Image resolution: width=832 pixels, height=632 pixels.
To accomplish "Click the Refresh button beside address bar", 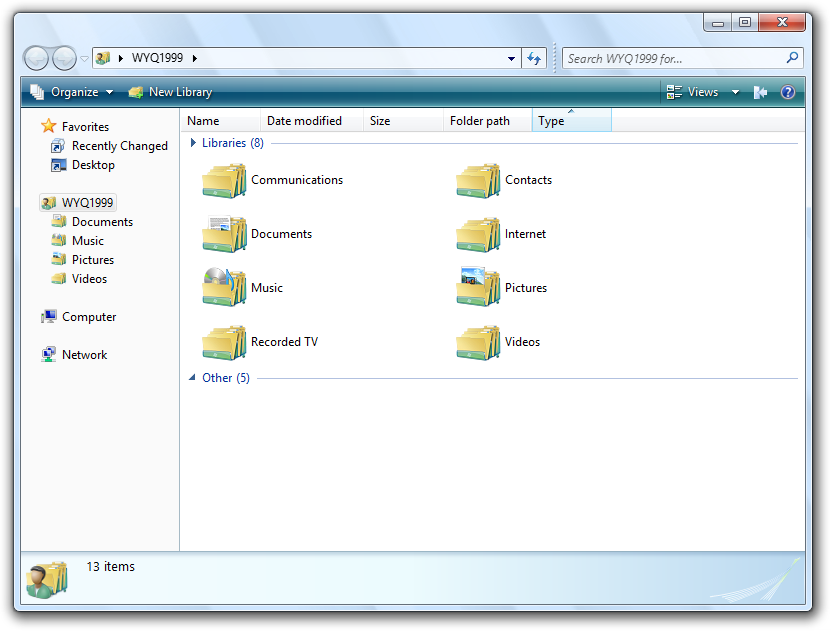I will coord(535,58).
